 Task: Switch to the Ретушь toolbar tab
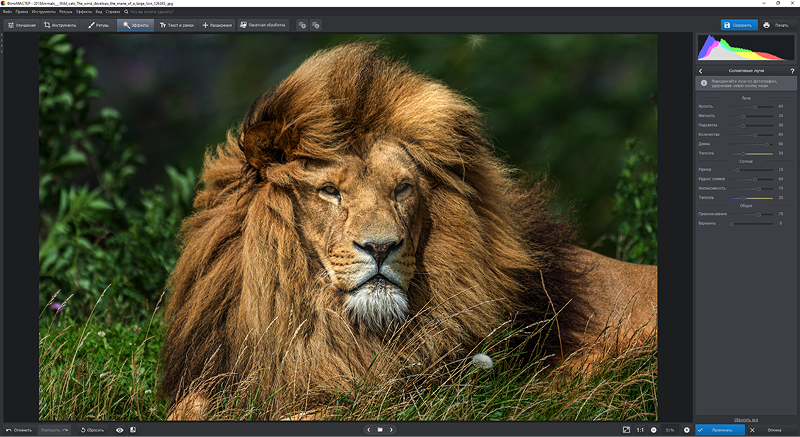(x=98, y=25)
